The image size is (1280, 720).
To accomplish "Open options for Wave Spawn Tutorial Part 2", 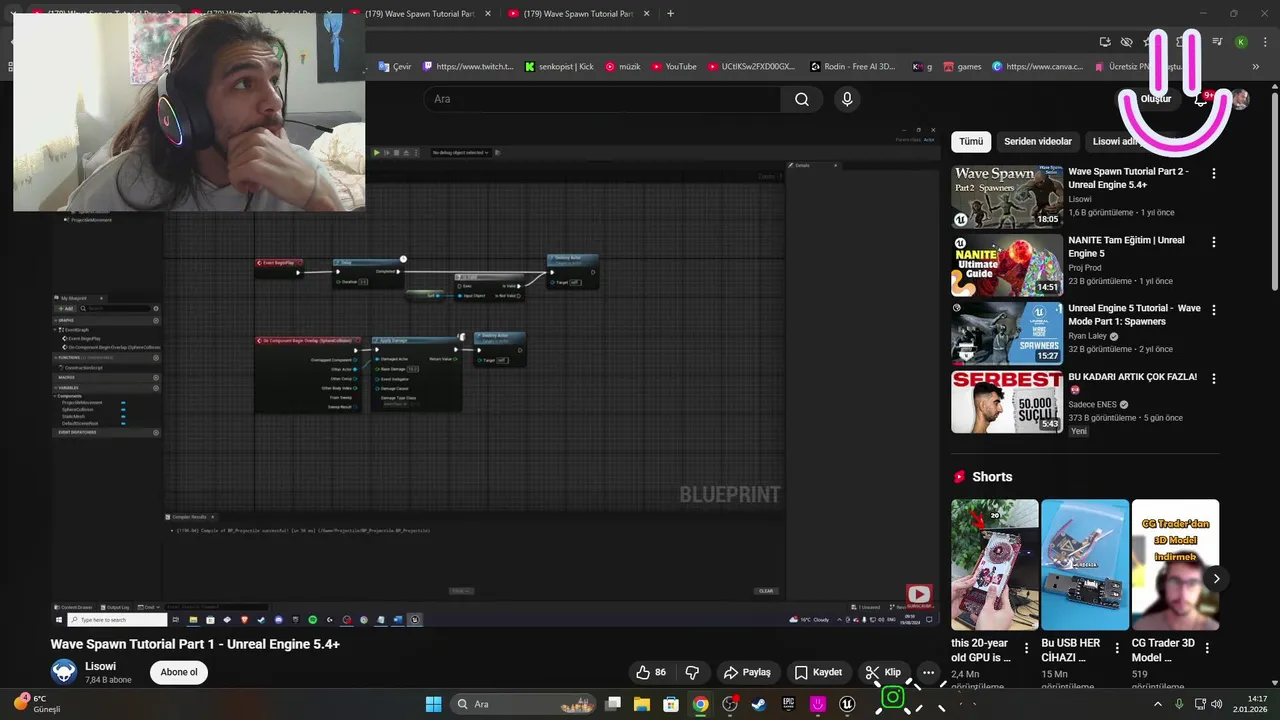I will (1214, 173).
